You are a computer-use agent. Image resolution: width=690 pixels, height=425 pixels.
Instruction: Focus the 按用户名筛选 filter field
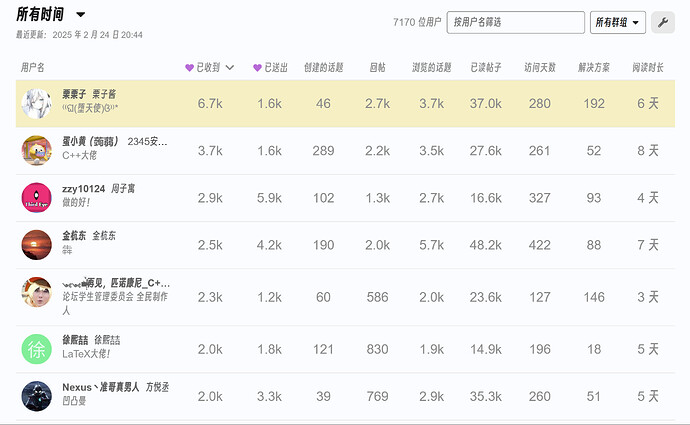coord(515,22)
